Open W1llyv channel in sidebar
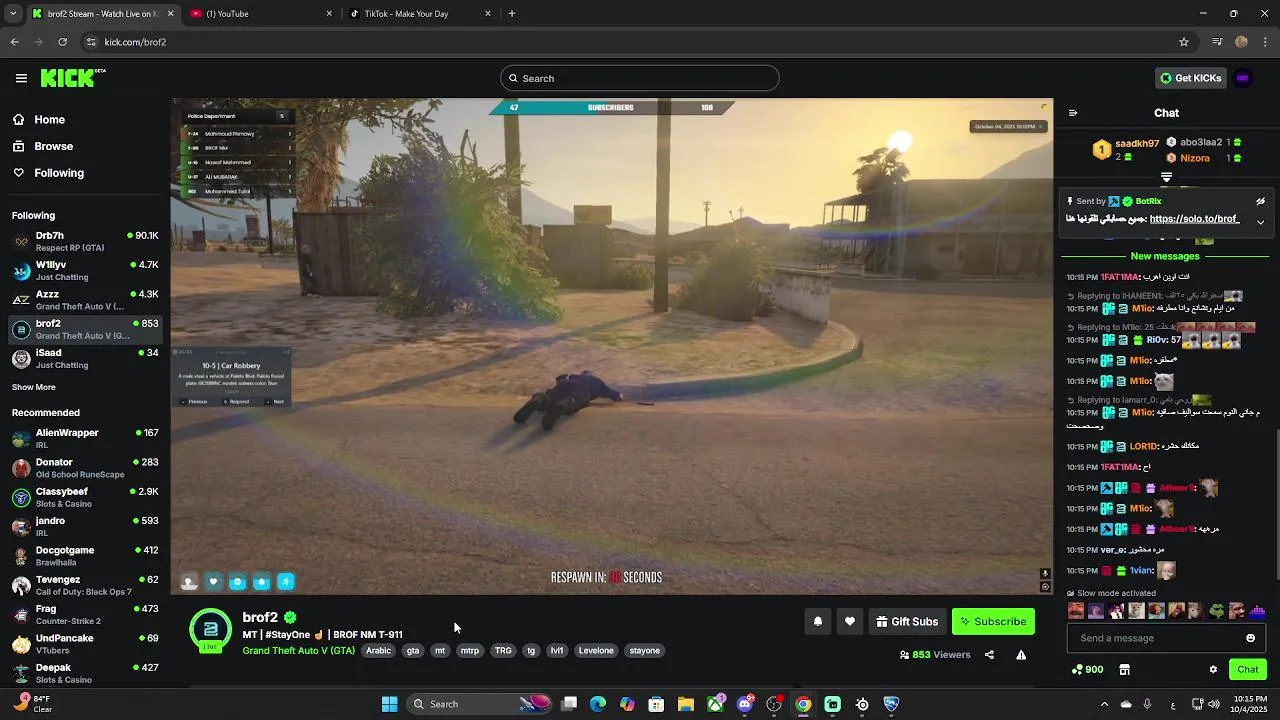 pyautogui.click(x=85, y=270)
